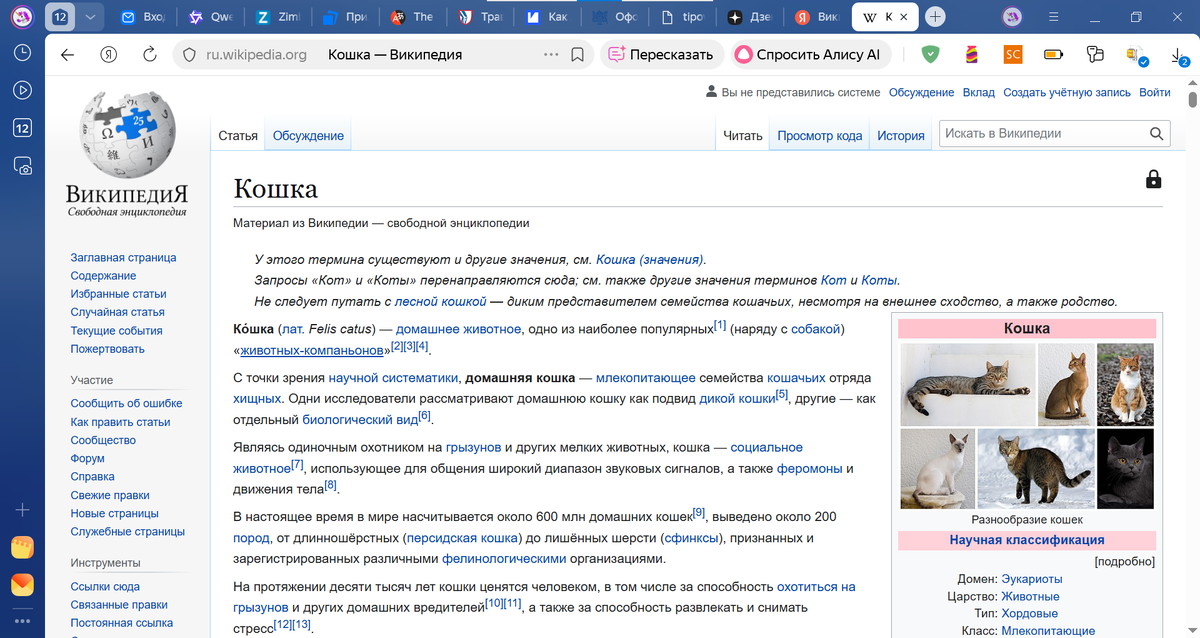This screenshot has height=638, width=1200.
Task: Follow the 'Кошка (значения)' link
Action: click(x=650, y=259)
